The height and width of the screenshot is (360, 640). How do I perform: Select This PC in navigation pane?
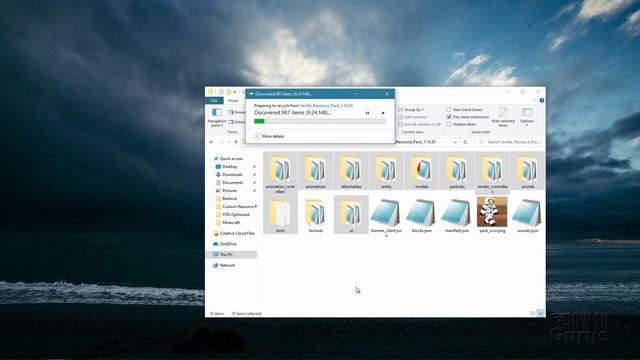[x=231, y=254]
